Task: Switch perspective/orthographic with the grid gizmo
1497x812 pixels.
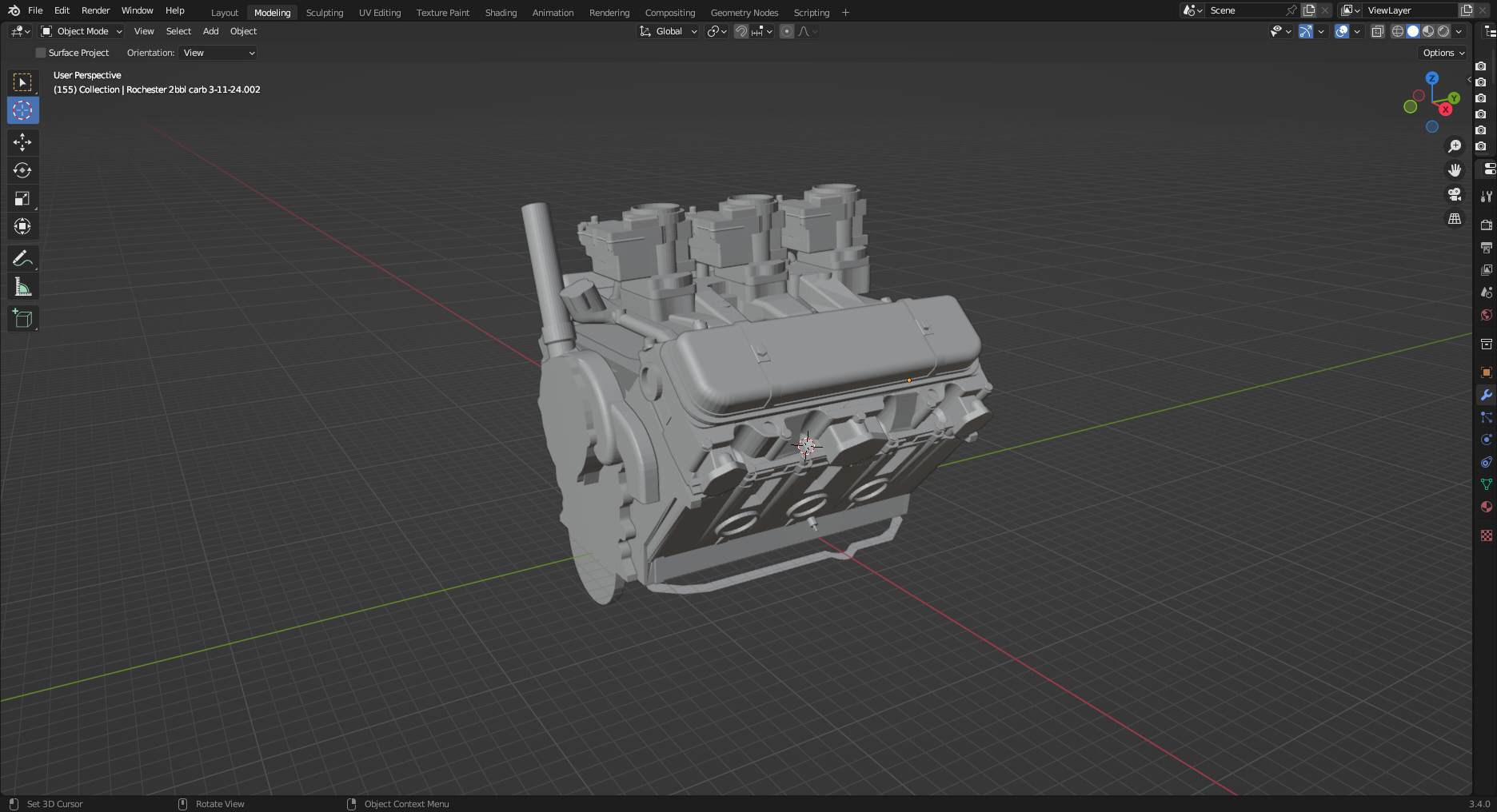Action: (x=1455, y=218)
